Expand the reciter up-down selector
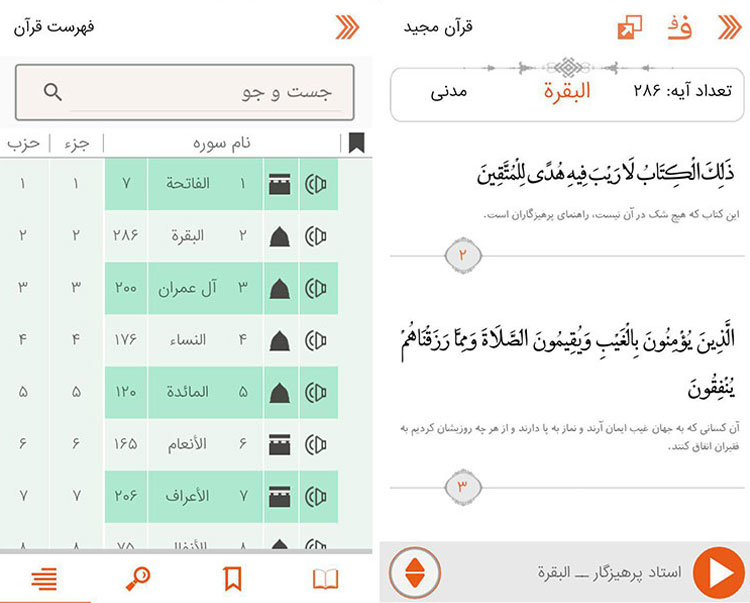Viewport: 750px width, 603px height. click(x=417, y=573)
